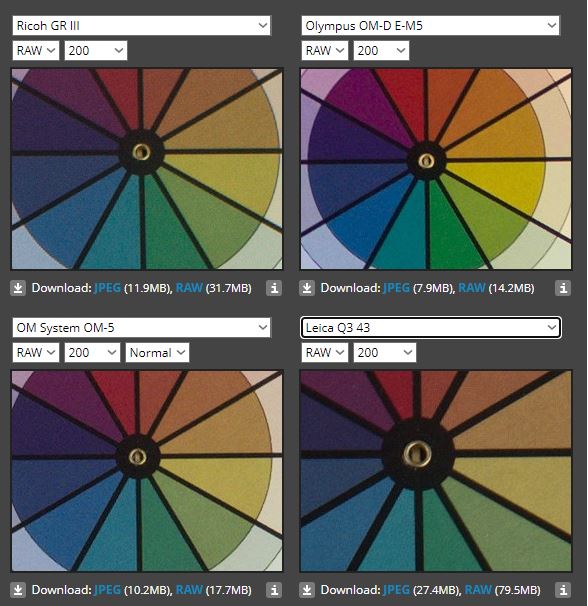This screenshot has width=588, height=606.
Task: Click download icon under Ricoh GR III image
Action: point(18,288)
